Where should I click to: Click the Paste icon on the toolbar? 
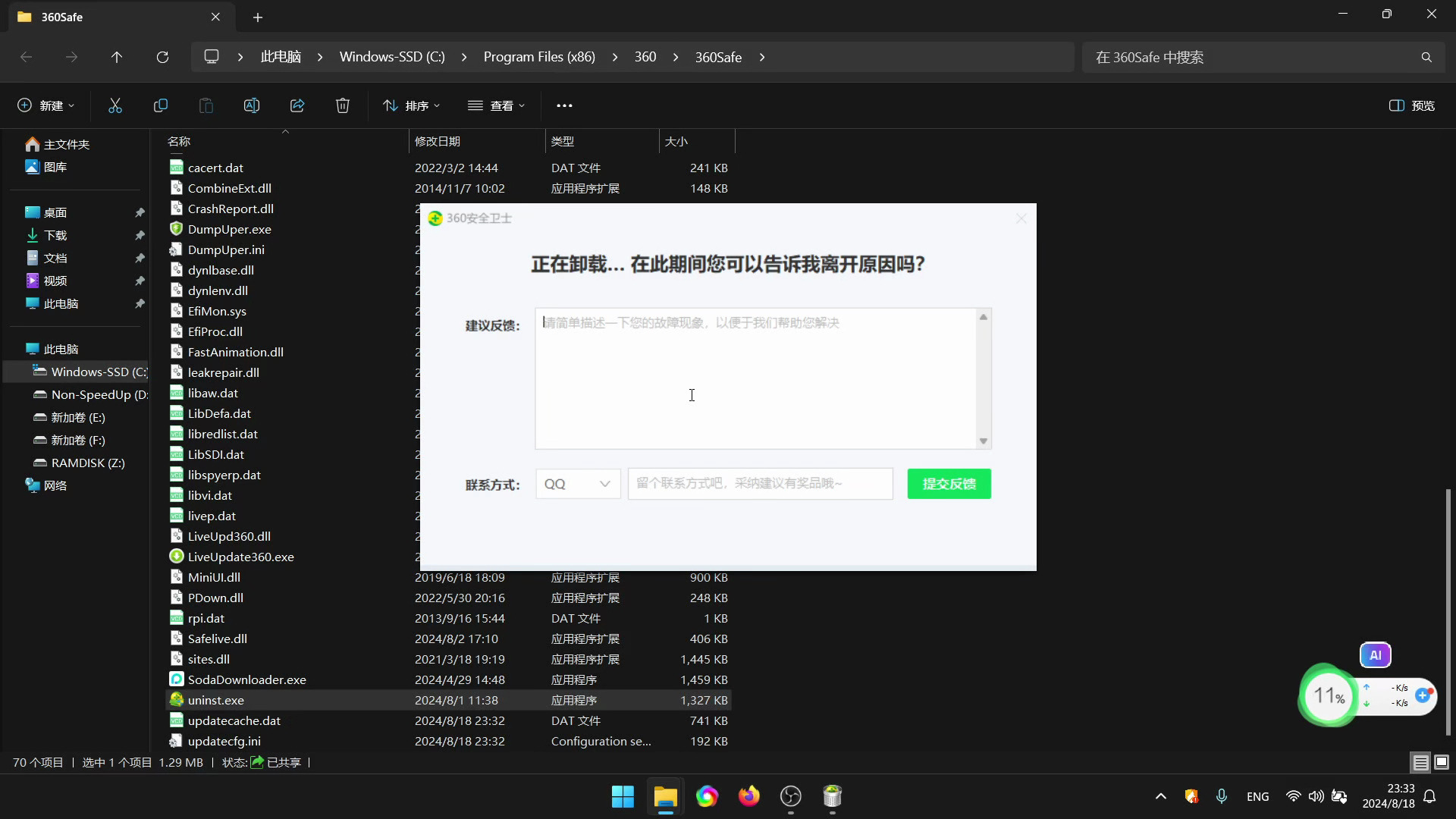(206, 105)
